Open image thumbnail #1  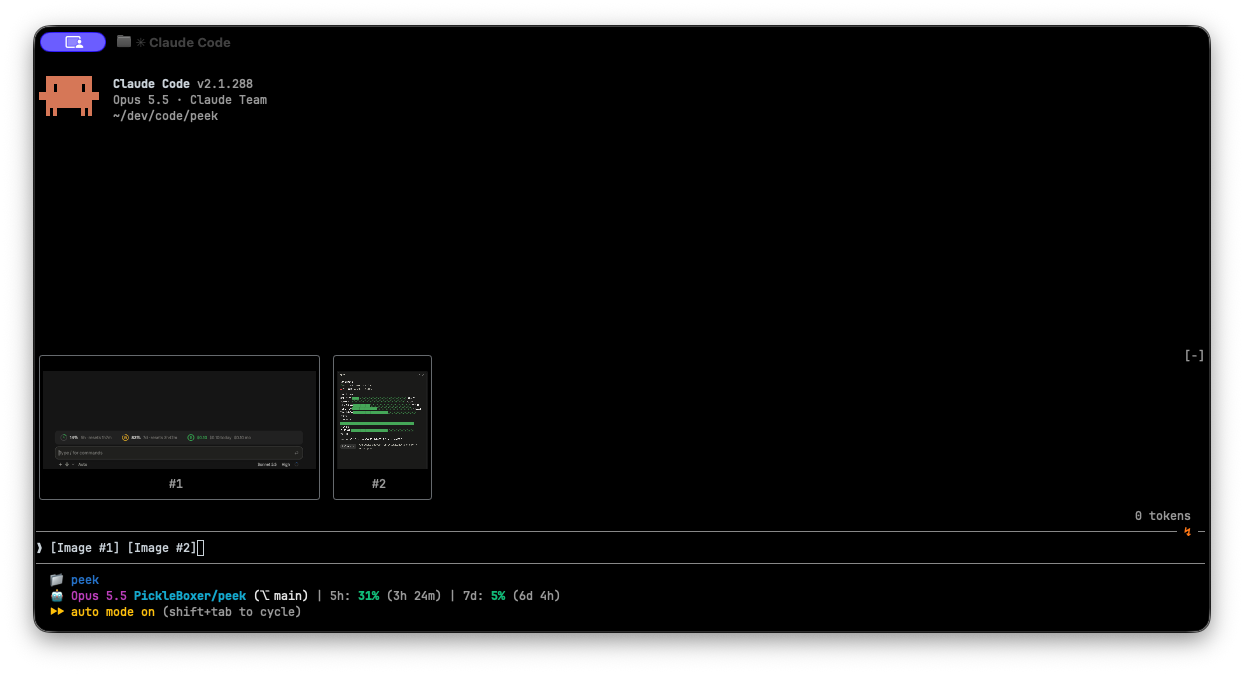click(x=179, y=427)
